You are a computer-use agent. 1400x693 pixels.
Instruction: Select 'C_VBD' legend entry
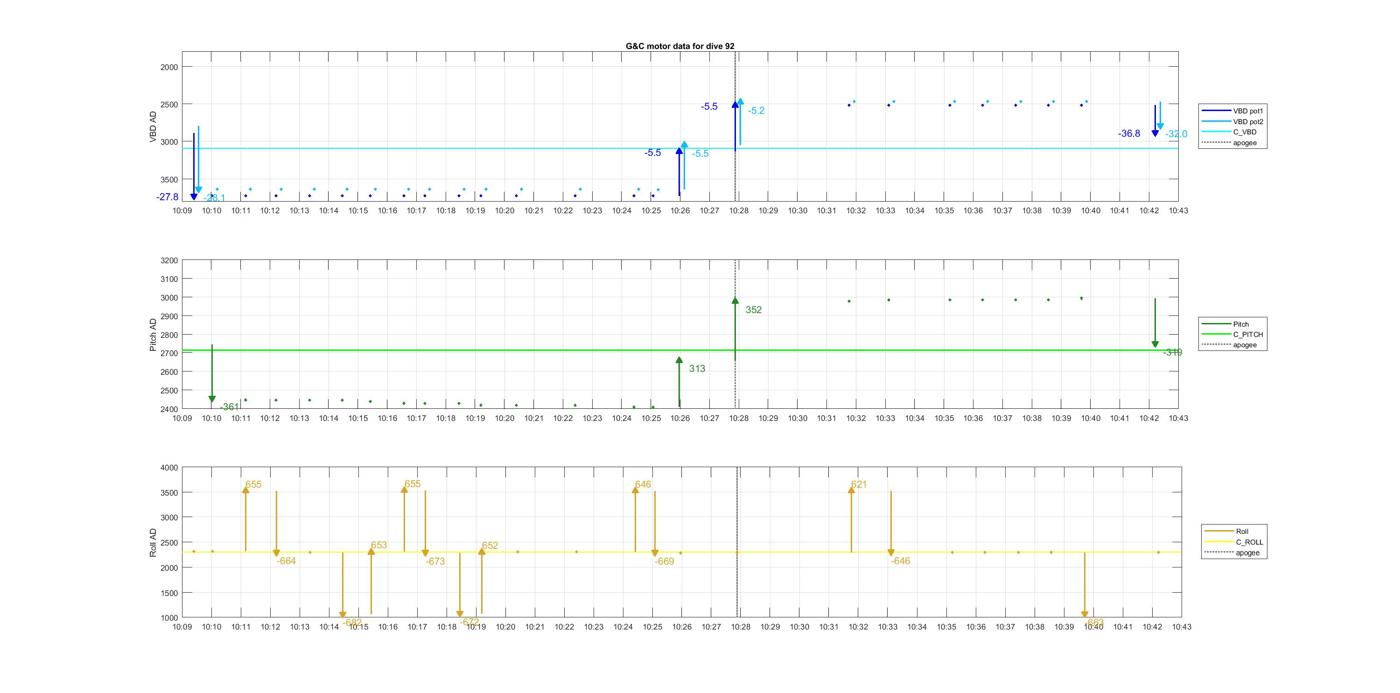pyautogui.click(x=1230, y=132)
